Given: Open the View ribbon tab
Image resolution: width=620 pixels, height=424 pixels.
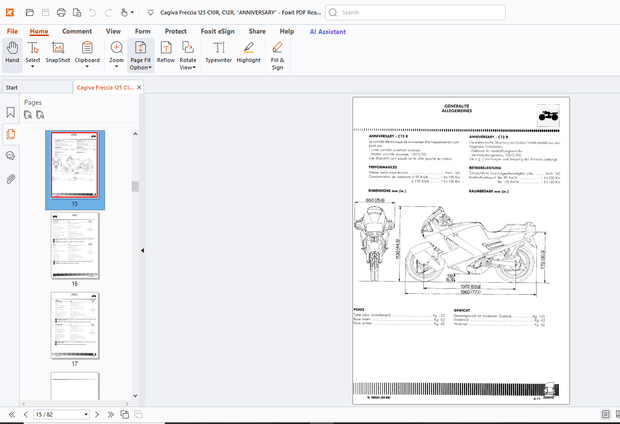Looking at the screenshot, I should pos(113,31).
